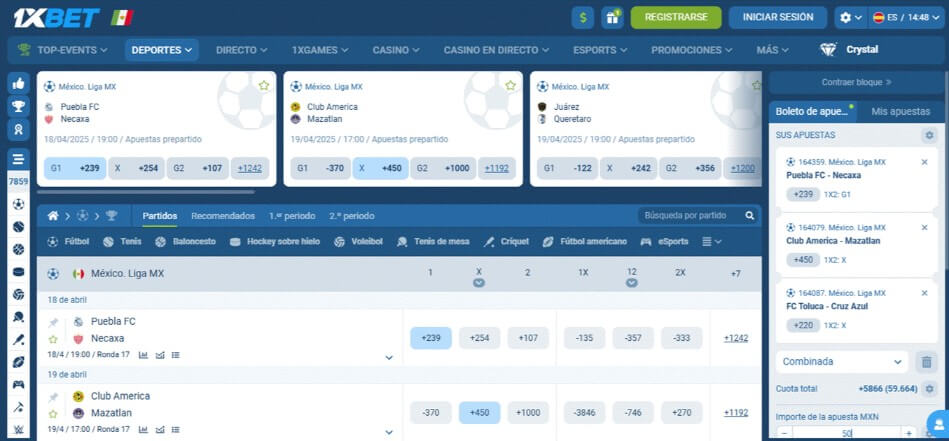This screenshot has width=949, height=441.
Task: Open the trophy icon in left sidebar
Action: (x=19, y=106)
